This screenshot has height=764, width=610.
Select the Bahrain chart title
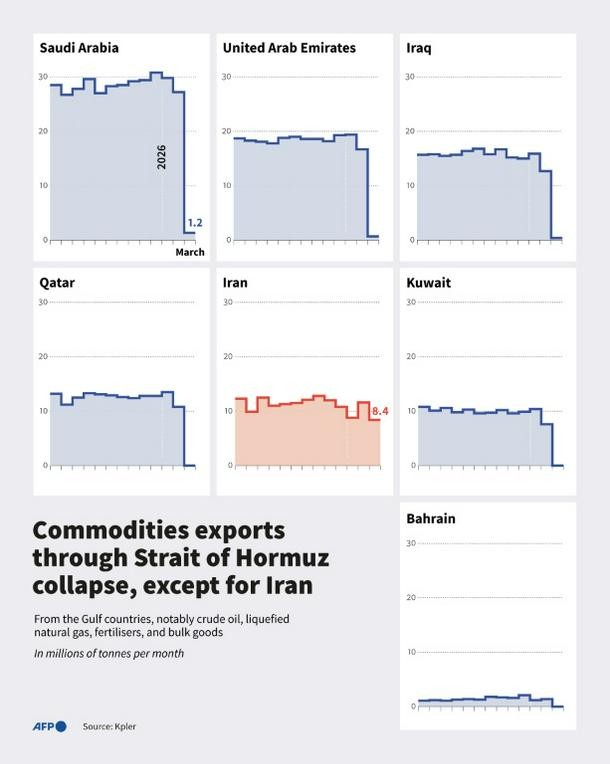coord(431,519)
